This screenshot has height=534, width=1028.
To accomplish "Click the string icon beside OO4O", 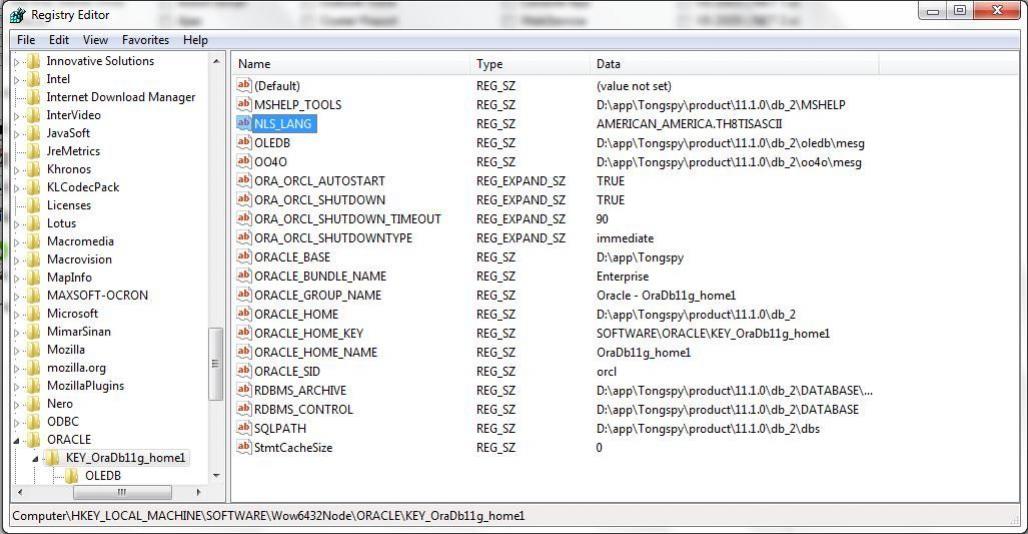I will tap(244, 161).
